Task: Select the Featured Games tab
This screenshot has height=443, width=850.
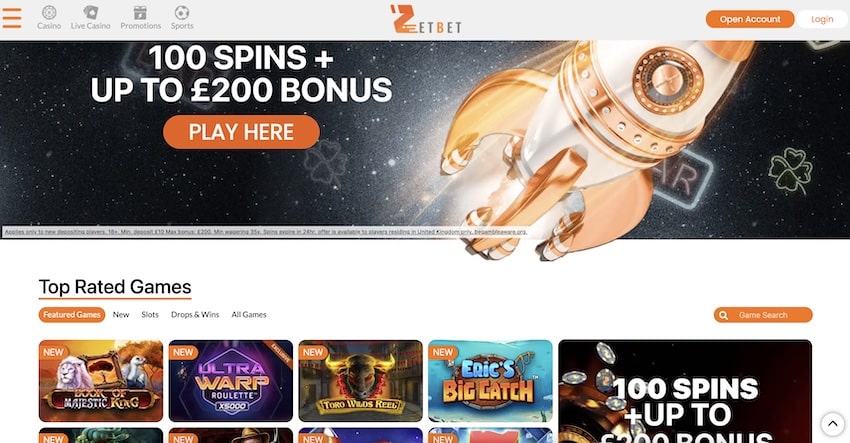Action: (x=72, y=314)
